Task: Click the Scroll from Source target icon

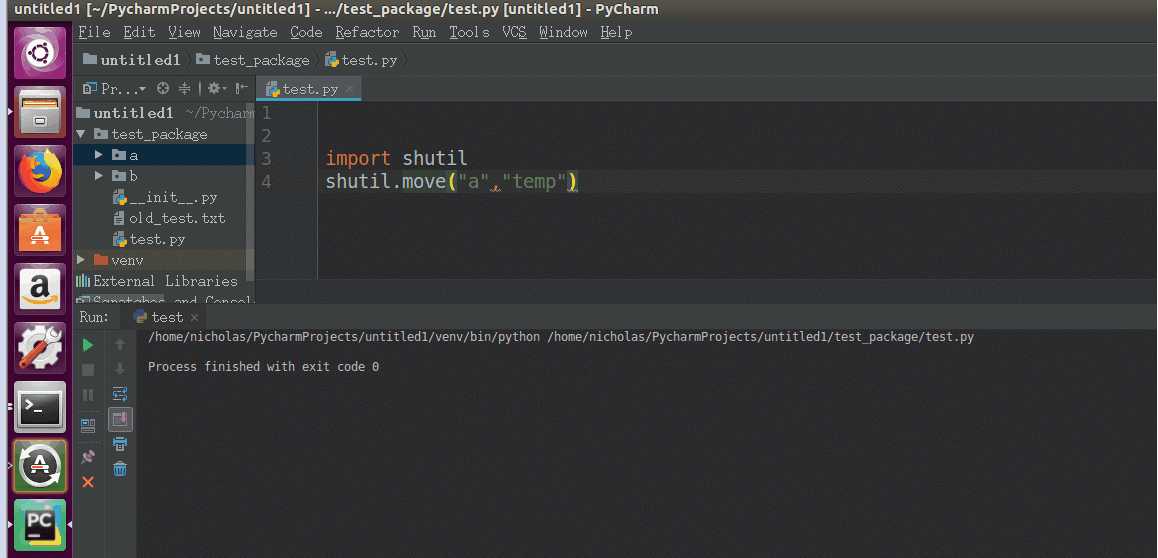Action: pos(163,89)
